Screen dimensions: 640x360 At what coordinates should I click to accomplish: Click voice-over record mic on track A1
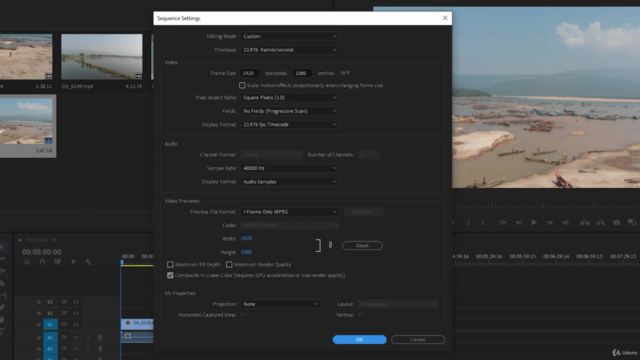(100, 338)
